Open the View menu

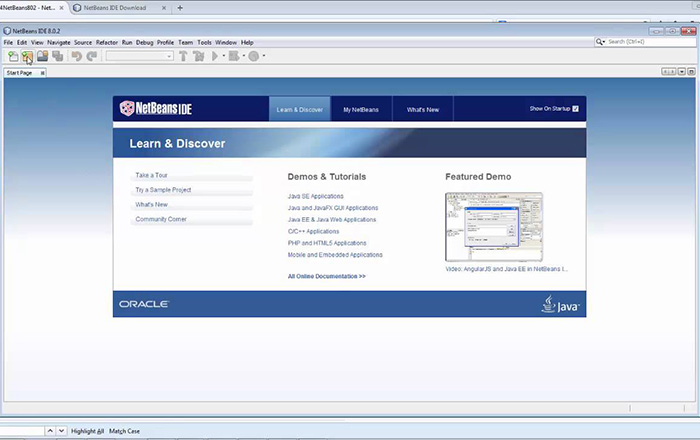click(37, 42)
